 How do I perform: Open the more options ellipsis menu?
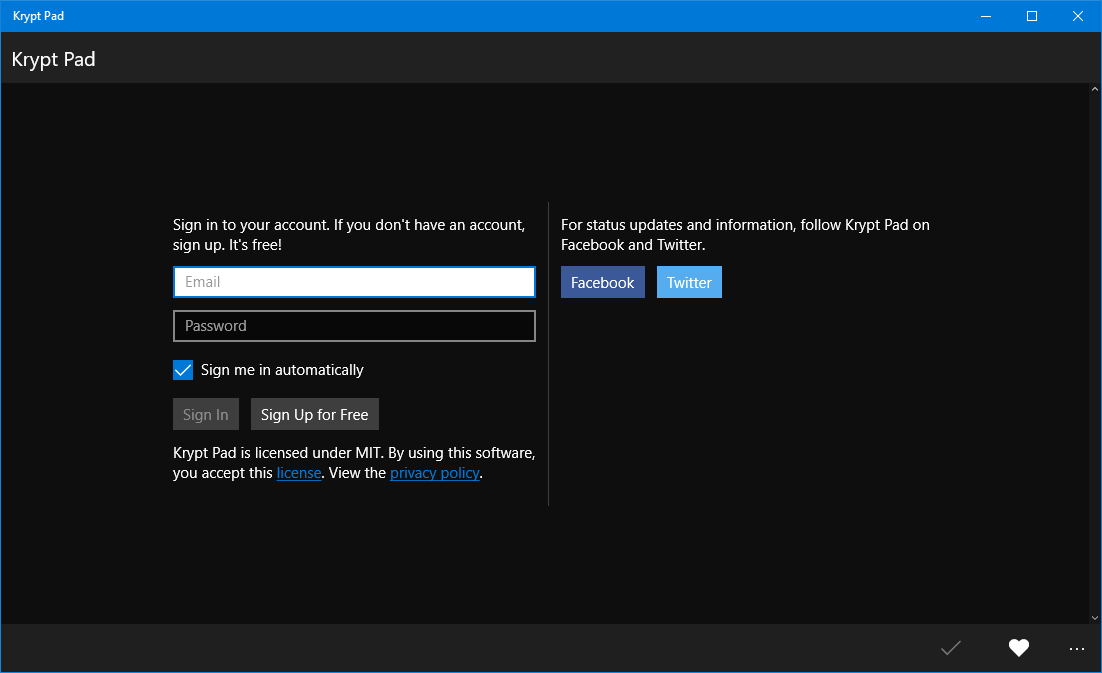coord(1077,649)
